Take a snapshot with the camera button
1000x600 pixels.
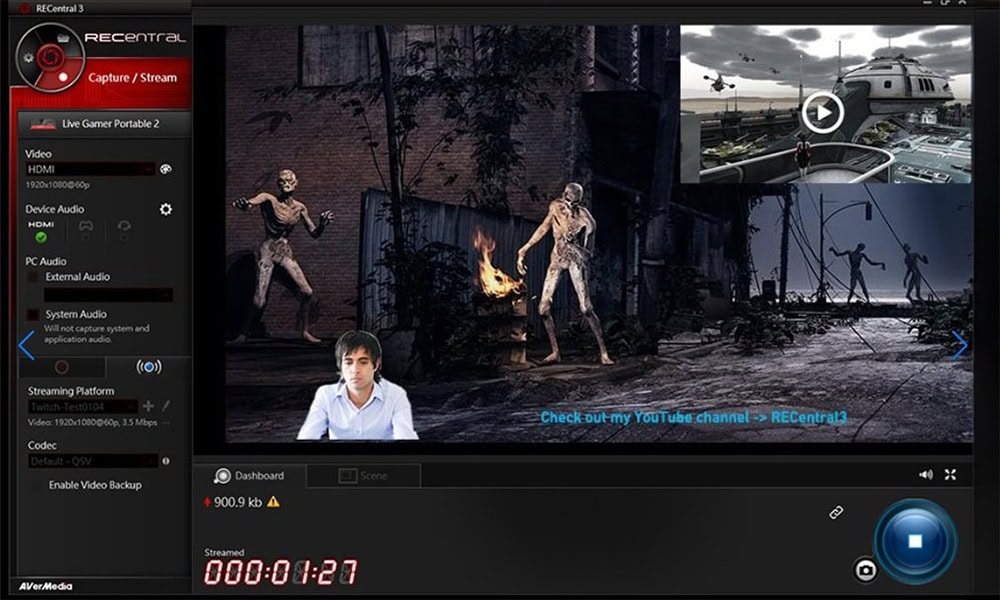click(x=865, y=569)
